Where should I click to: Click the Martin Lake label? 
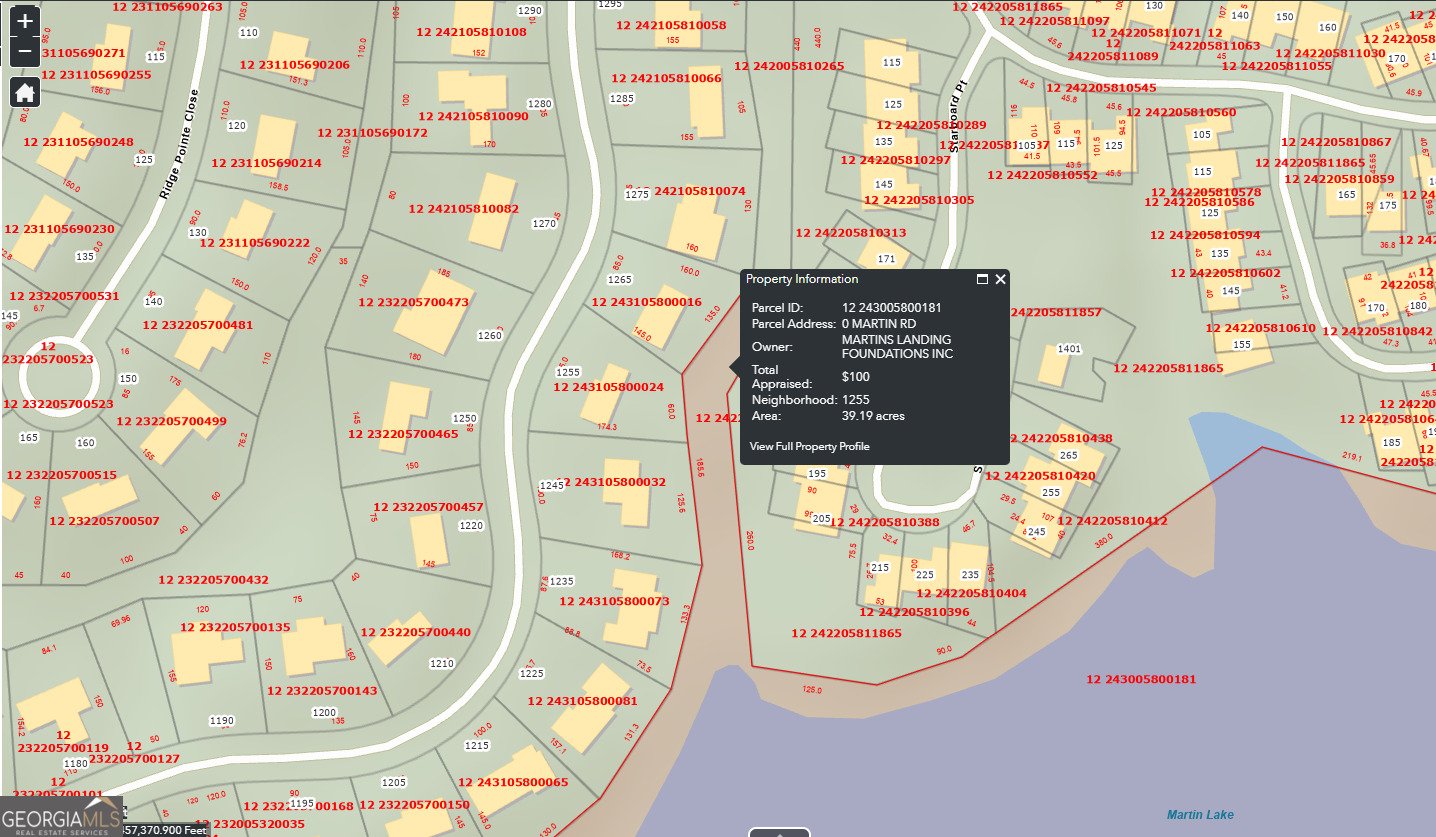[1200, 815]
